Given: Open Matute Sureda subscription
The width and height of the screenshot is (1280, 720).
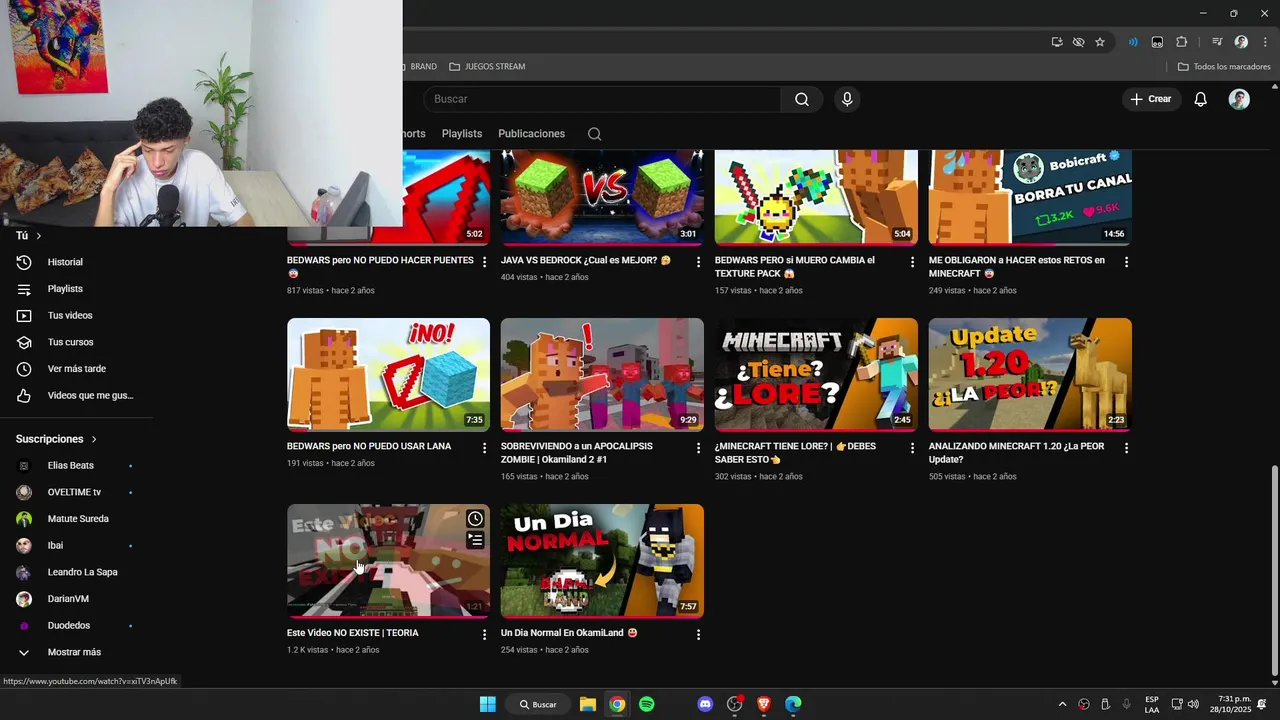Looking at the screenshot, I should point(76,519).
